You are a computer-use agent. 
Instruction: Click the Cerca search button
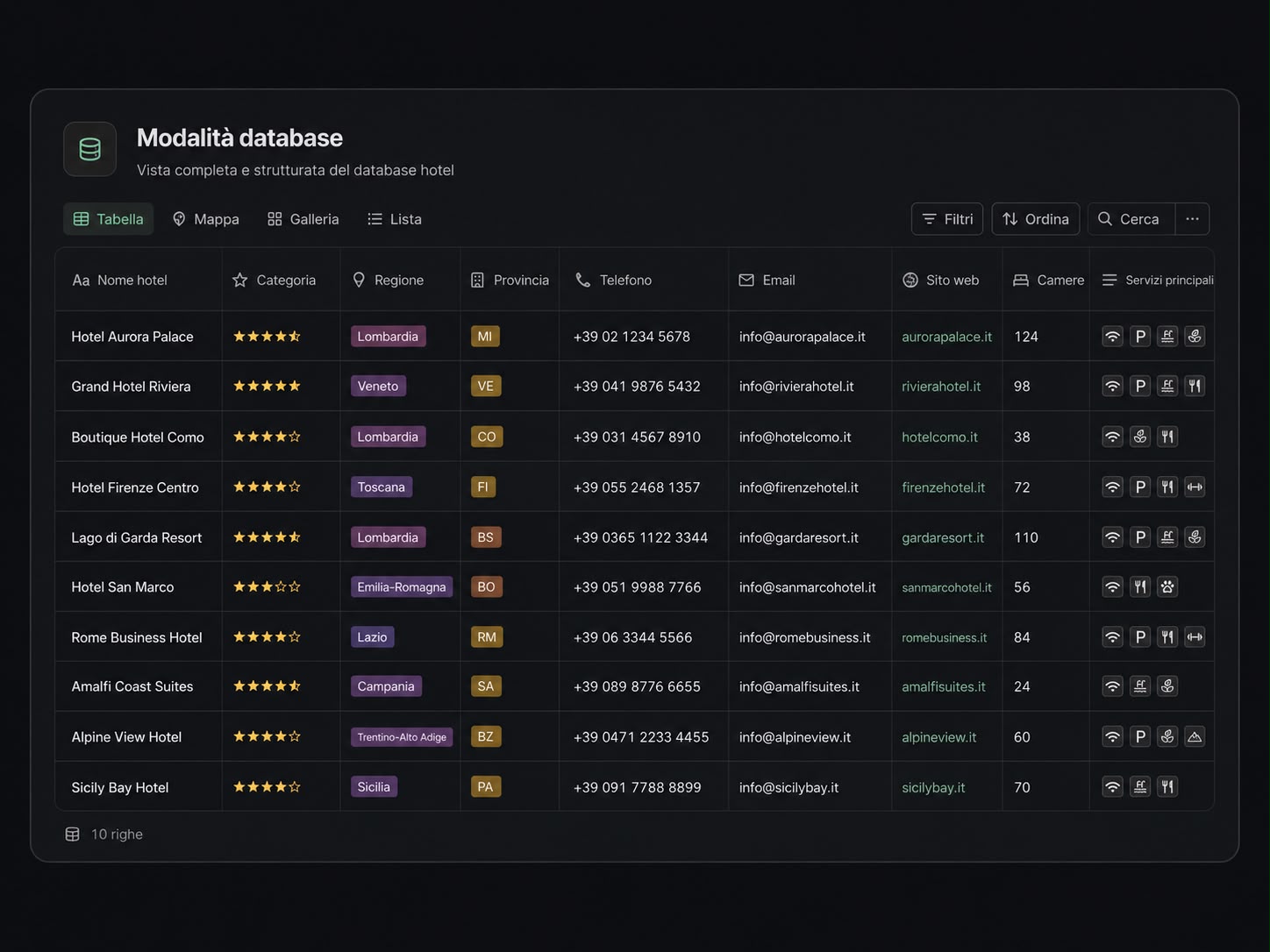coord(1129,219)
